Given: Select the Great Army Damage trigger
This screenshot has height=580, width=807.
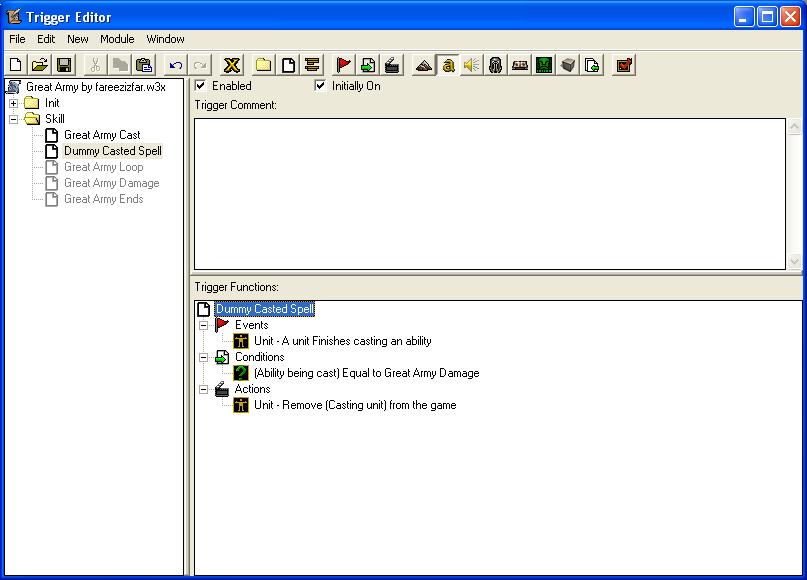Looking at the screenshot, I should [112, 183].
